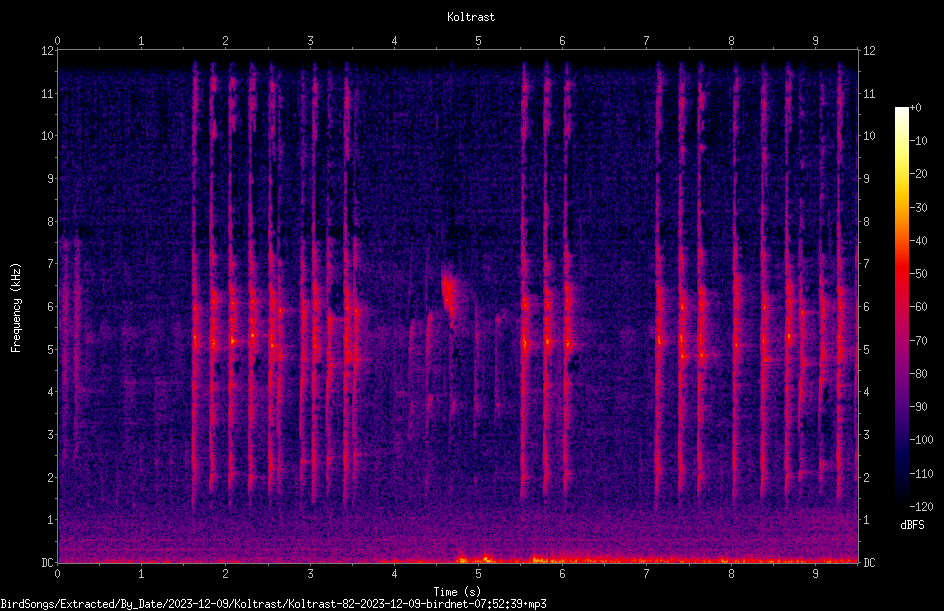Image resolution: width=944 pixels, height=611 pixels.
Task: Click the -60 dBFS legend value
Action: [918, 306]
